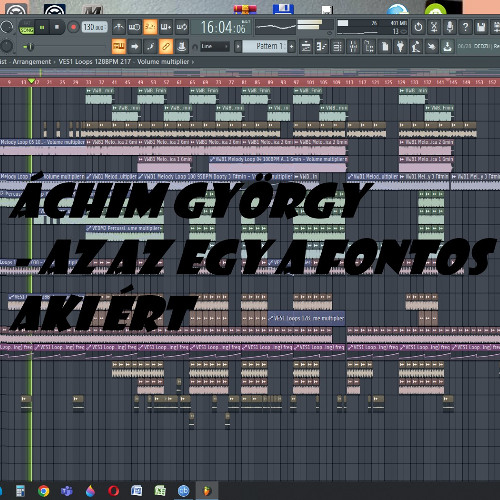Image resolution: width=500 pixels, height=500 pixels.
Task: Click the FL Studio taskbar icon
Action: pos(207,491)
